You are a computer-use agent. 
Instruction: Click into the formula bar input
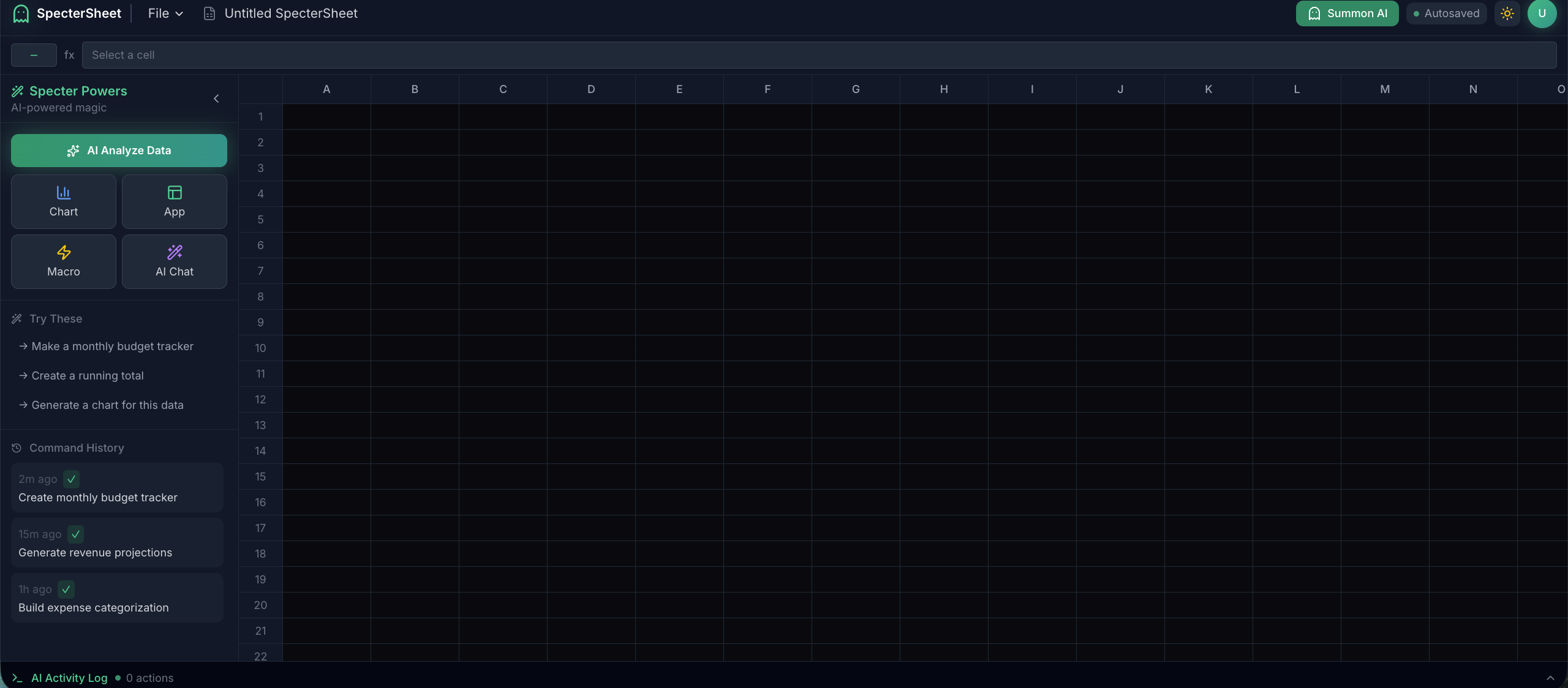tap(819, 55)
